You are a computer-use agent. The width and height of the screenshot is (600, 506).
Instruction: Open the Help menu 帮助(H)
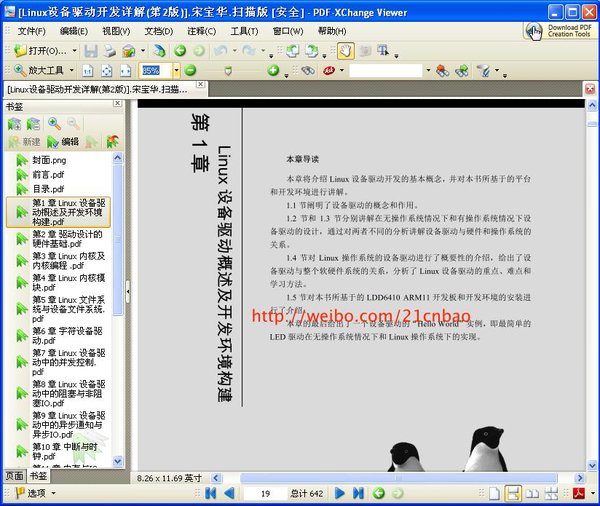pyautogui.click(x=332, y=31)
